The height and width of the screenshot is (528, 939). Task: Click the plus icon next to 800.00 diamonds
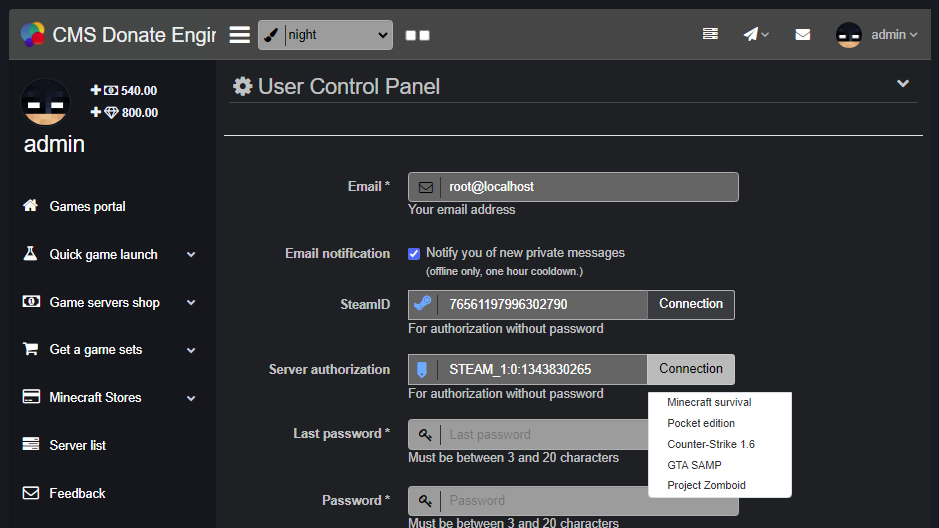pyautogui.click(x=96, y=112)
